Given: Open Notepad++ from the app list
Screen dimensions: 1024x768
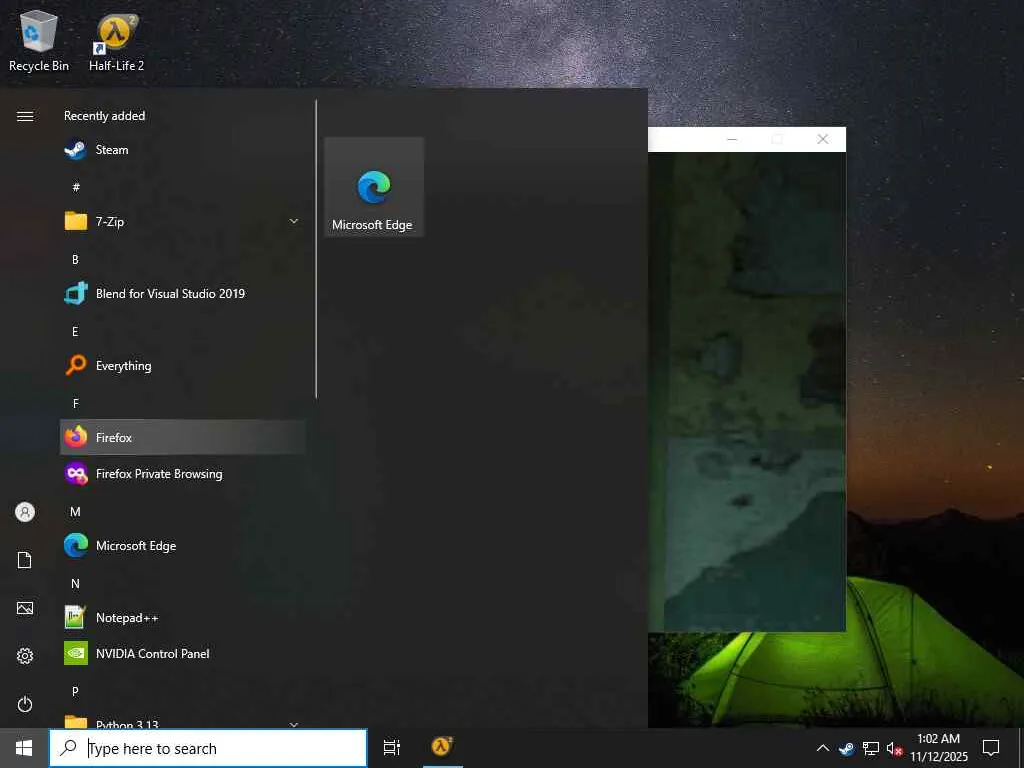Looking at the screenshot, I should 182,617.
